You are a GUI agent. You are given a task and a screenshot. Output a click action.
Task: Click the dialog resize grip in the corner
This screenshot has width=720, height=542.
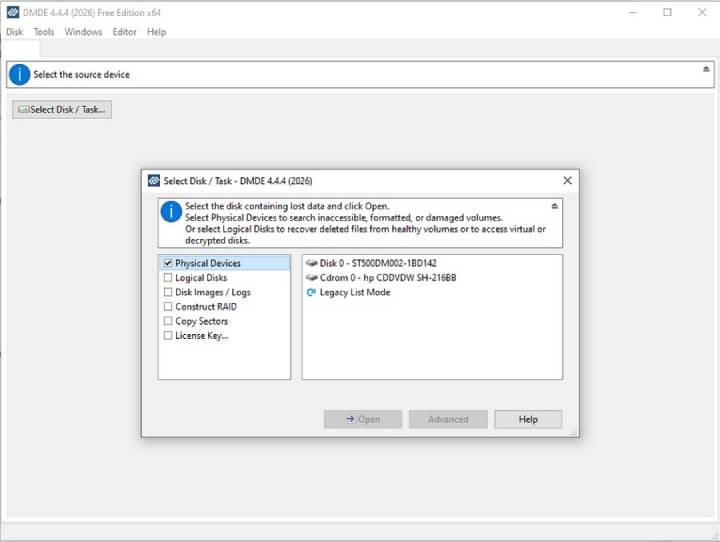pyautogui.click(x=574, y=432)
